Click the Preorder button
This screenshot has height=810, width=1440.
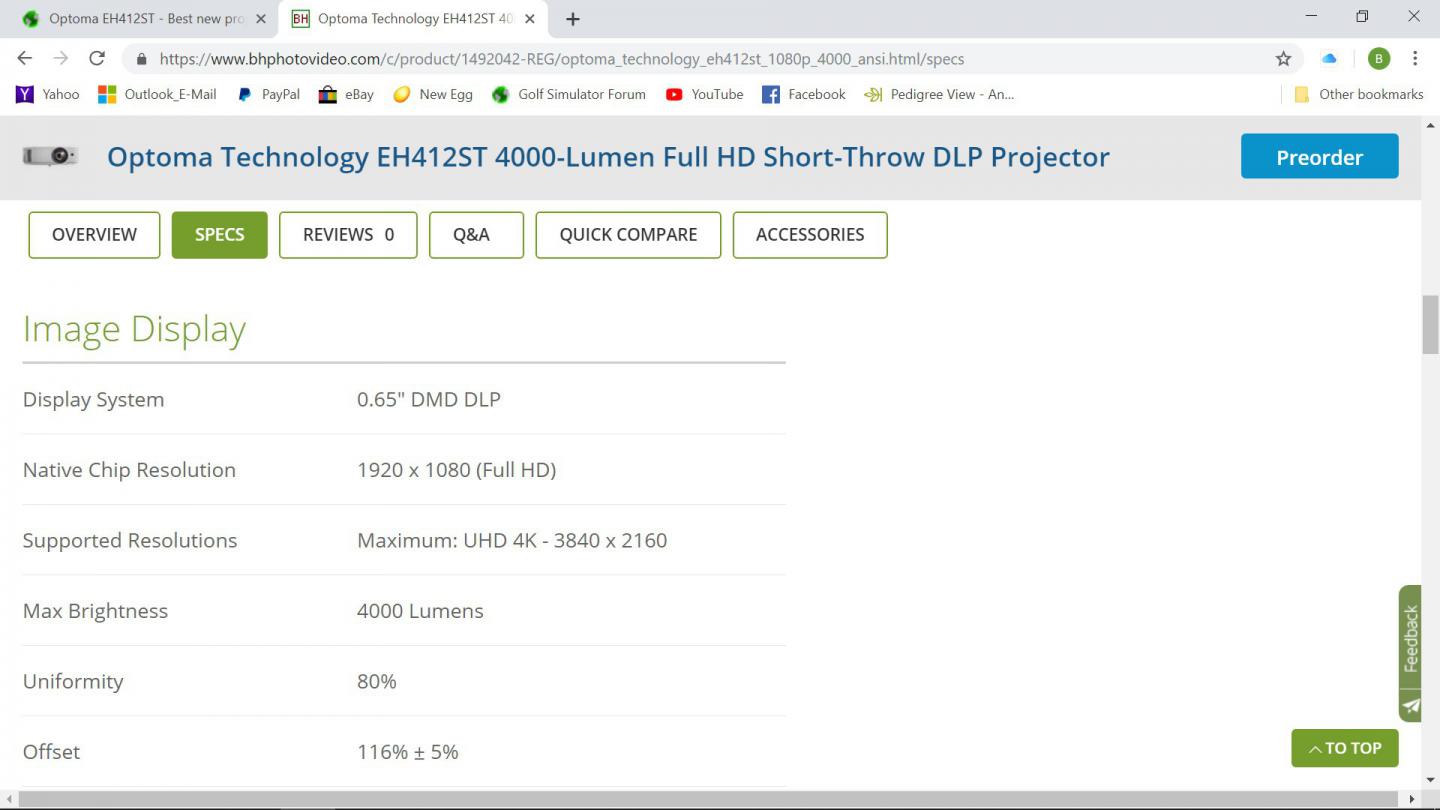coord(1320,156)
